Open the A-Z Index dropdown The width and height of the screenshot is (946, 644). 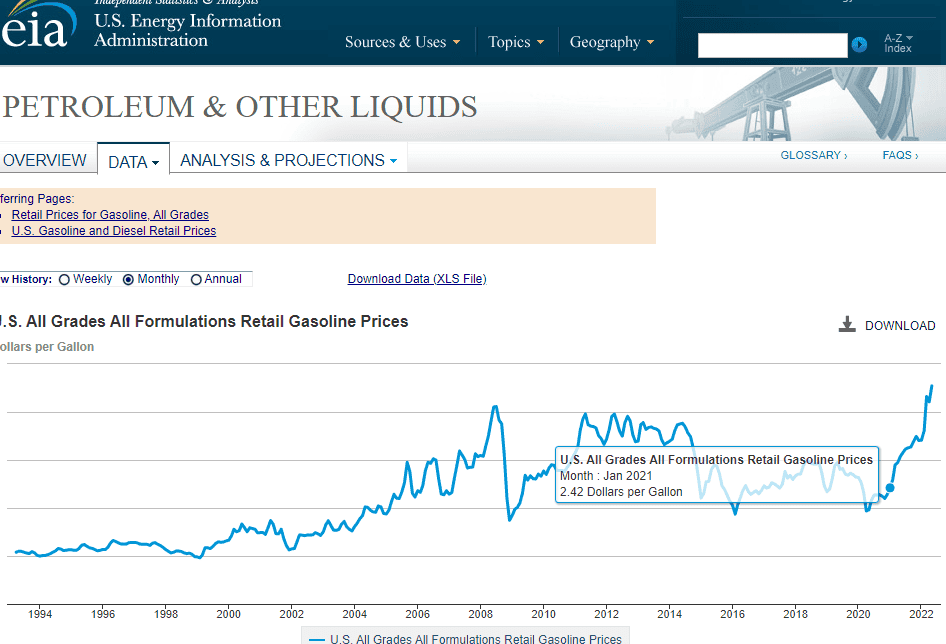(898, 43)
